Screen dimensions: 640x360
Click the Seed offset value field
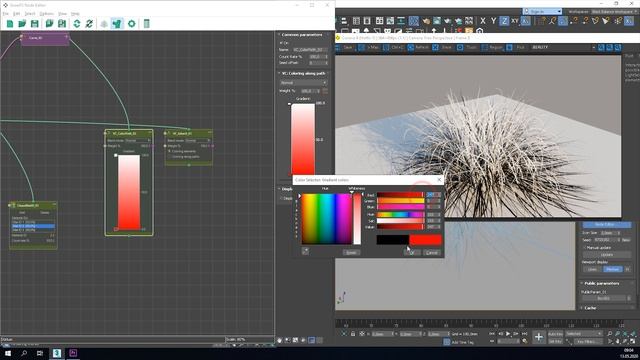[318, 63]
